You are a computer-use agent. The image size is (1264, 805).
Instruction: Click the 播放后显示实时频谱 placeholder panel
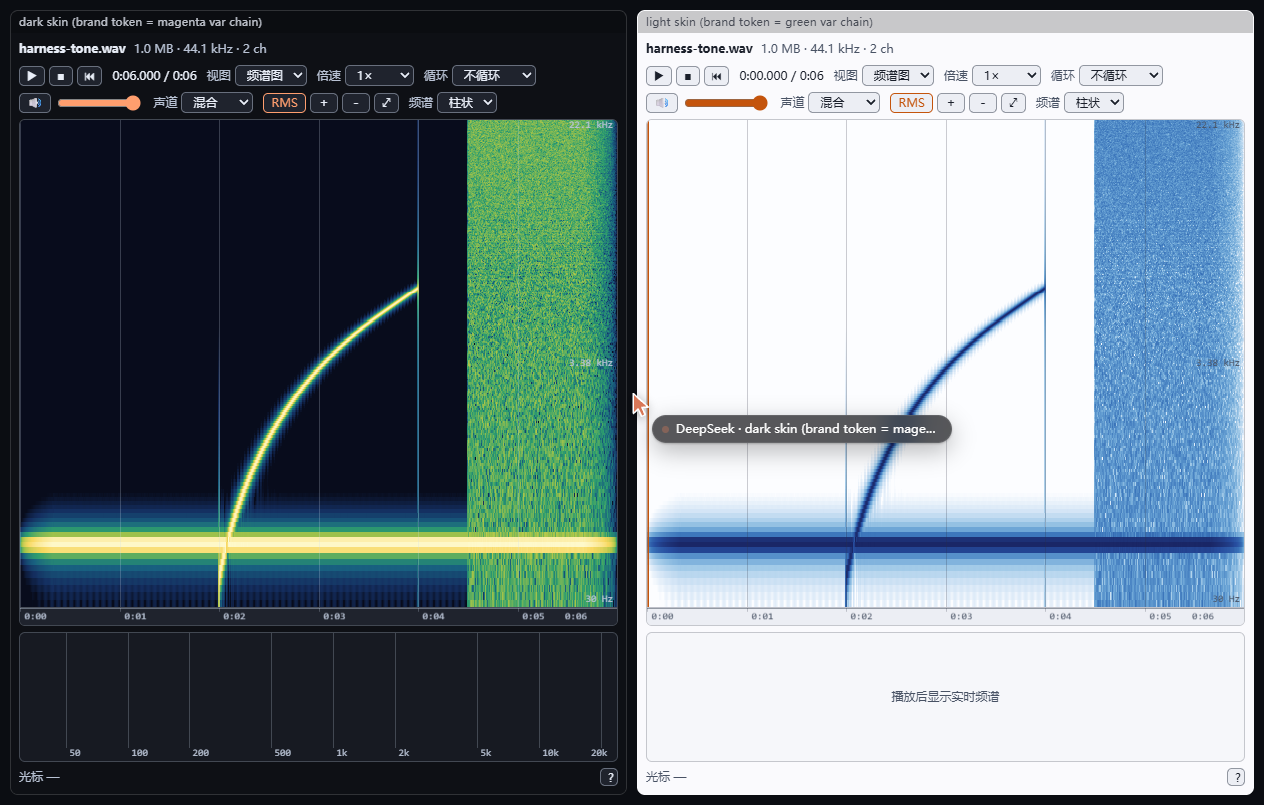[x=945, y=696]
